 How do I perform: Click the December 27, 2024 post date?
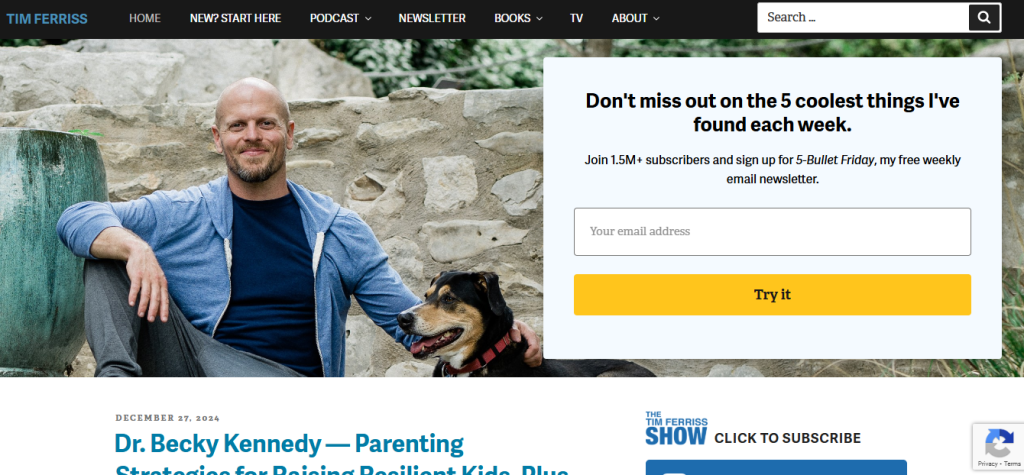pos(168,418)
